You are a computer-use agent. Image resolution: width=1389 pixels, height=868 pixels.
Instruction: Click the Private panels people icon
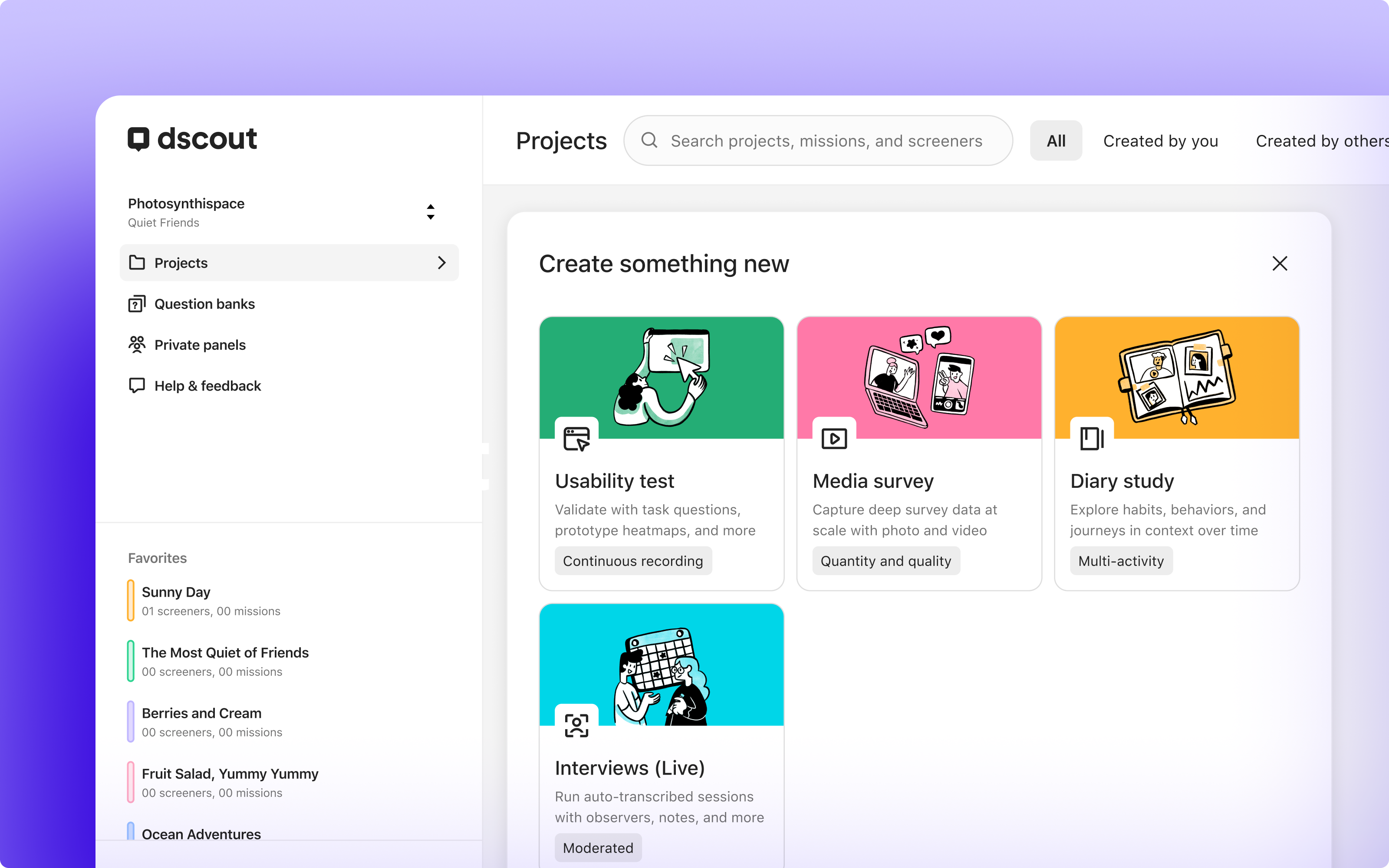click(137, 345)
